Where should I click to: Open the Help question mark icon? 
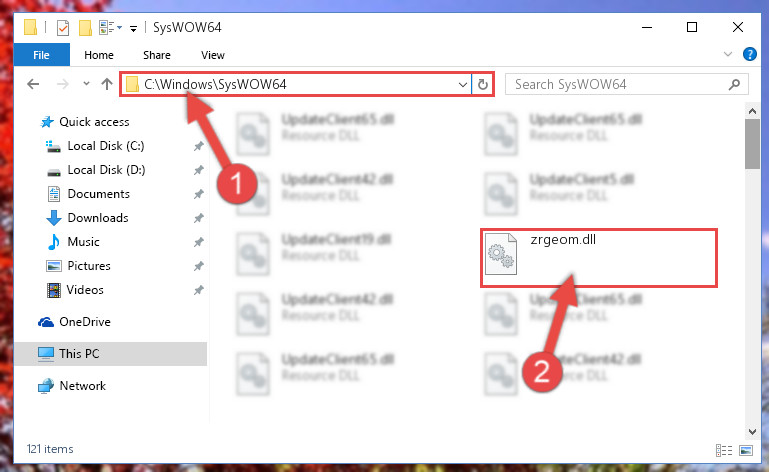click(x=749, y=54)
